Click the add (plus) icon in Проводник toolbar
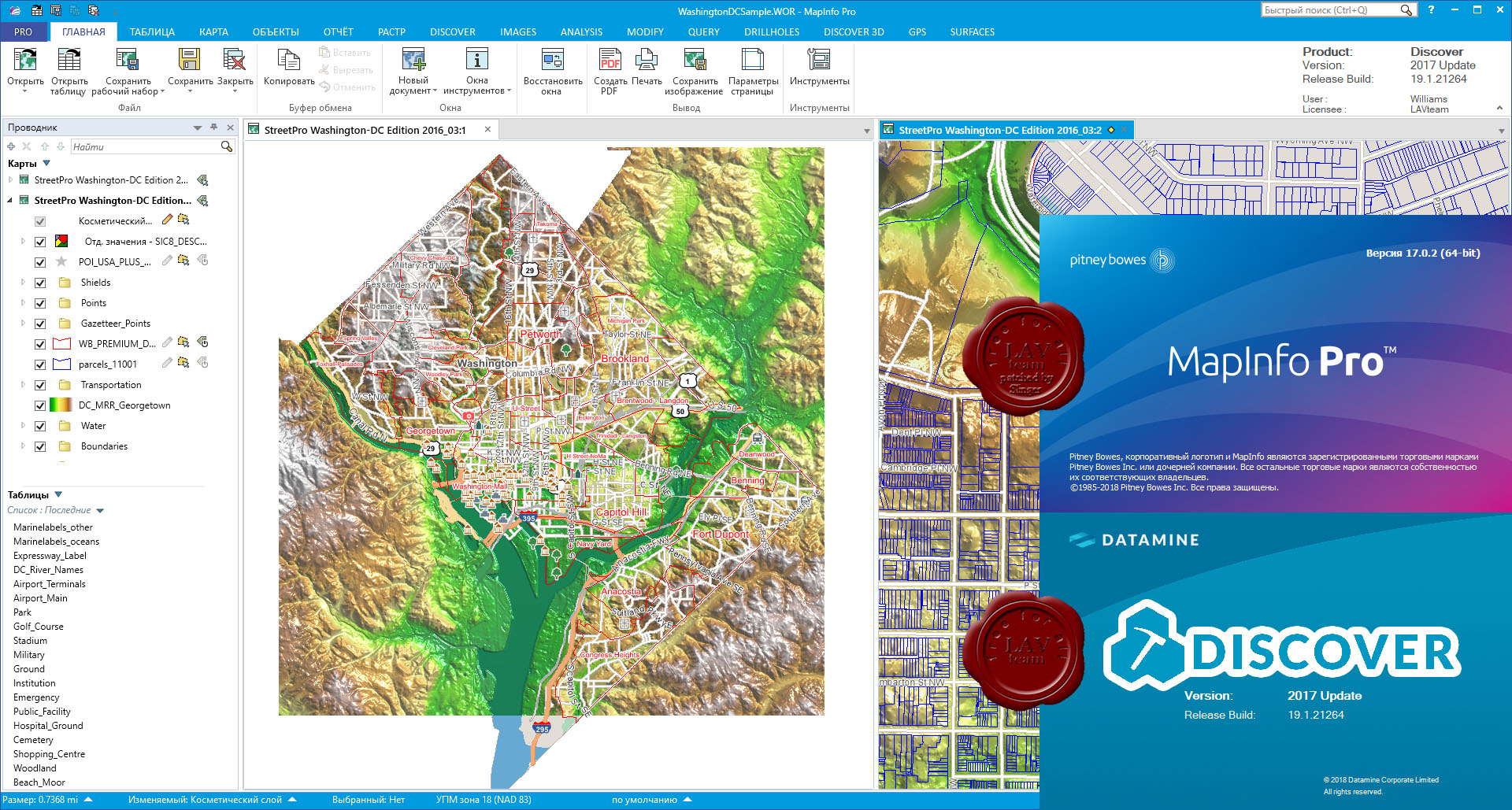This screenshot has width=1512, height=810. point(11,146)
